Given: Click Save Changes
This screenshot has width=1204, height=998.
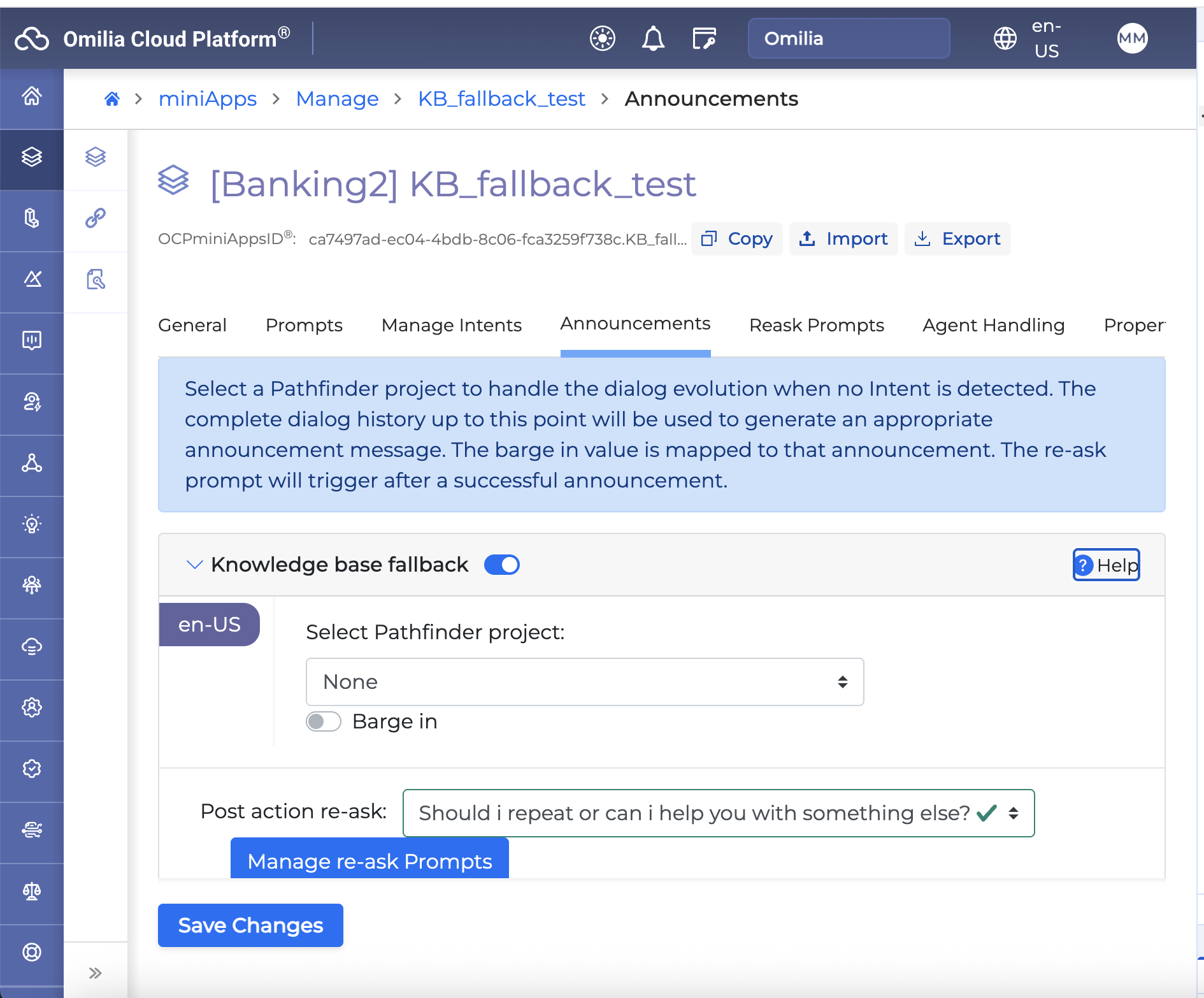Looking at the screenshot, I should click(250, 925).
